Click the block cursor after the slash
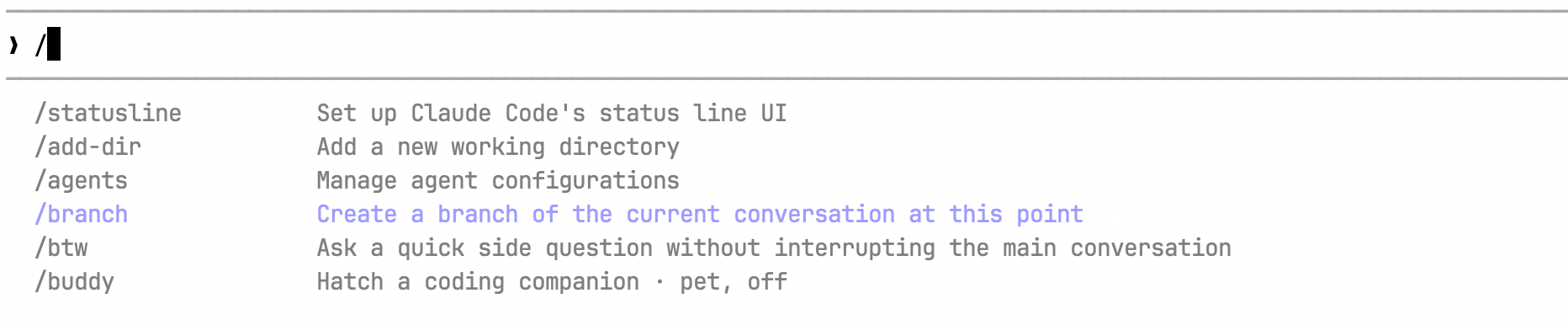Image resolution: width=1568 pixels, height=325 pixels. tap(54, 44)
